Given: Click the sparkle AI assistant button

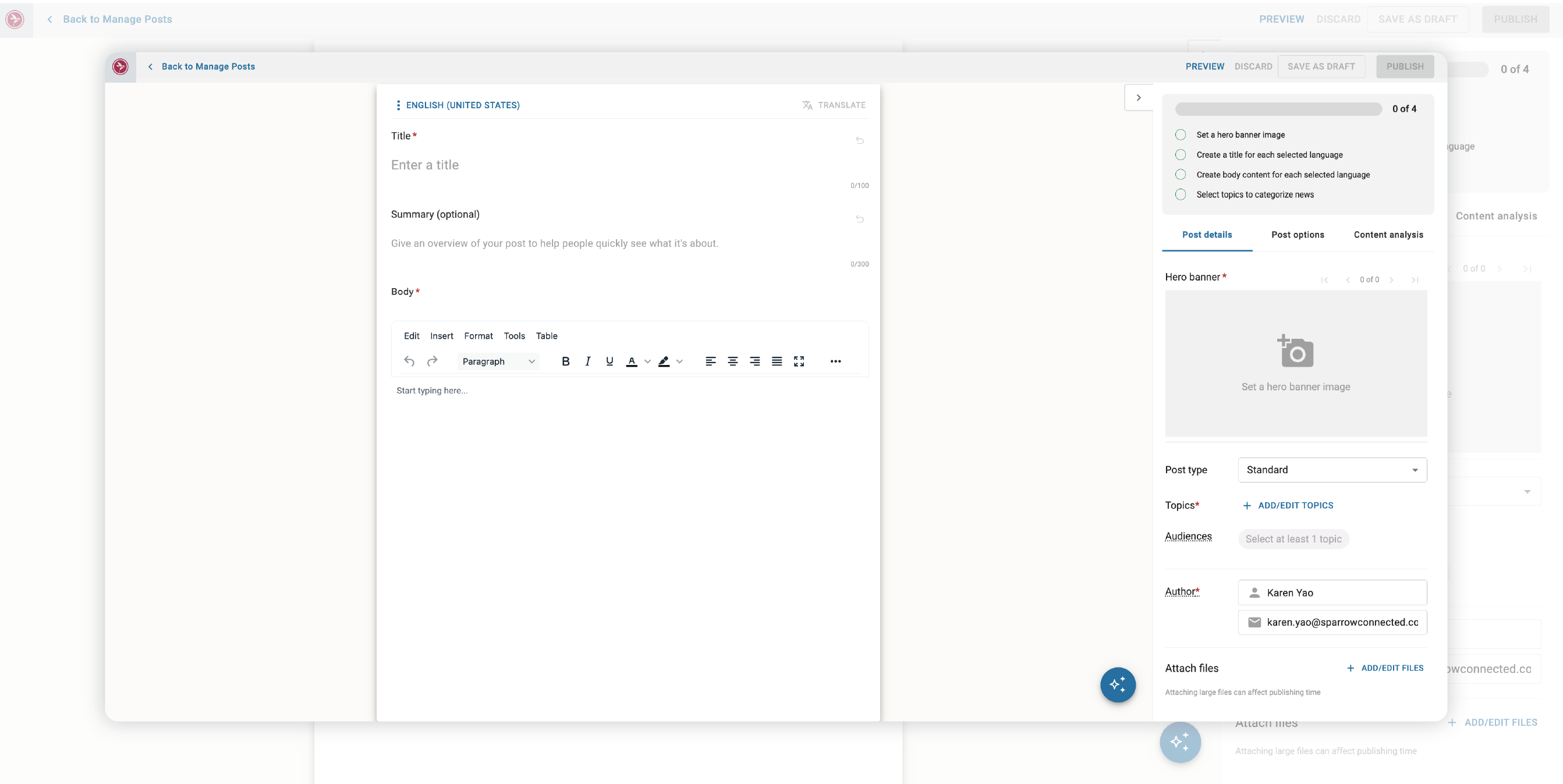Looking at the screenshot, I should click(x=1118, y=684).
